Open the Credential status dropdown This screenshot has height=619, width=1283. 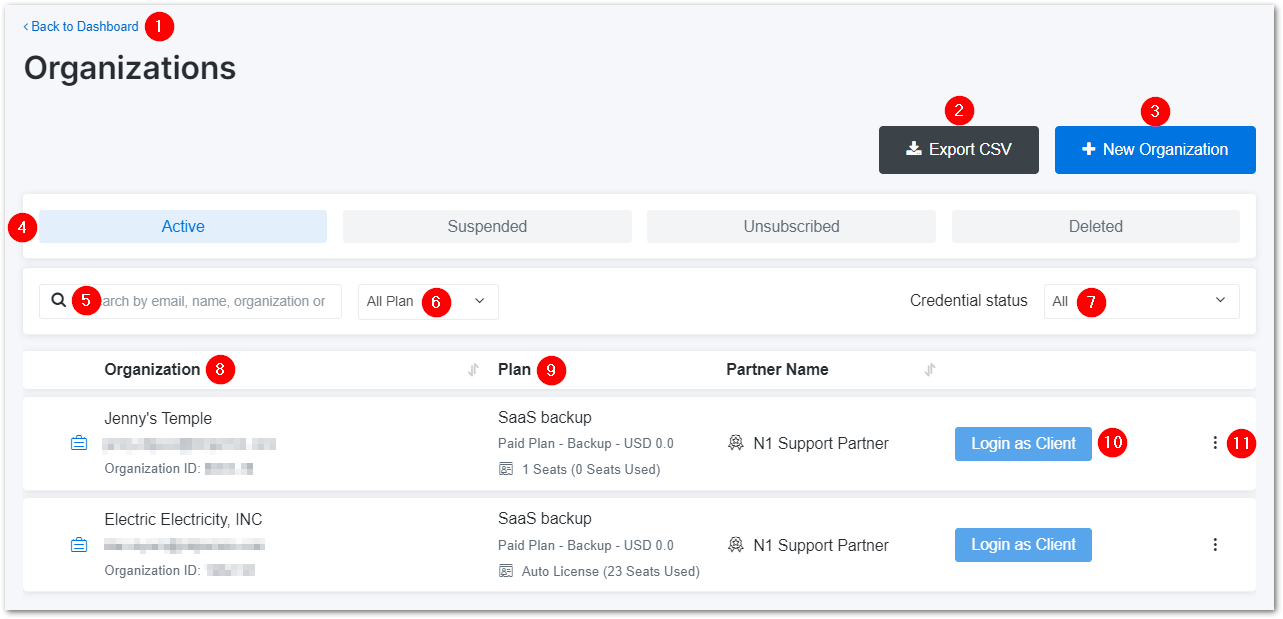[1141, 301]
